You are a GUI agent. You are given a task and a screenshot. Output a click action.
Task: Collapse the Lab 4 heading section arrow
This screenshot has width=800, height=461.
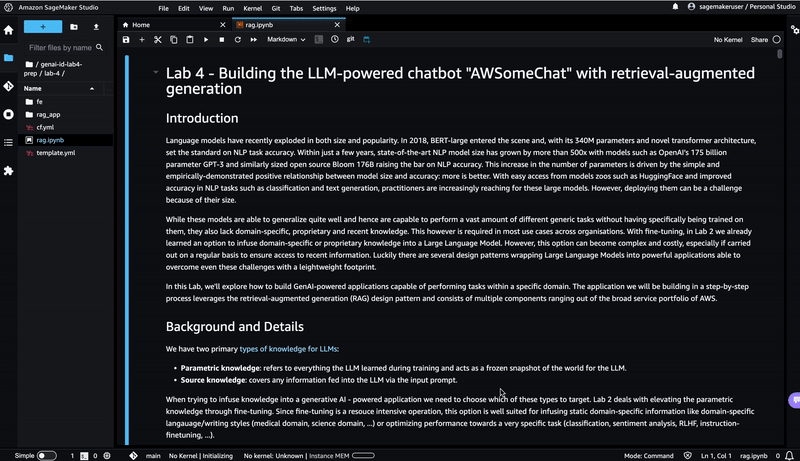pos(156,72)
